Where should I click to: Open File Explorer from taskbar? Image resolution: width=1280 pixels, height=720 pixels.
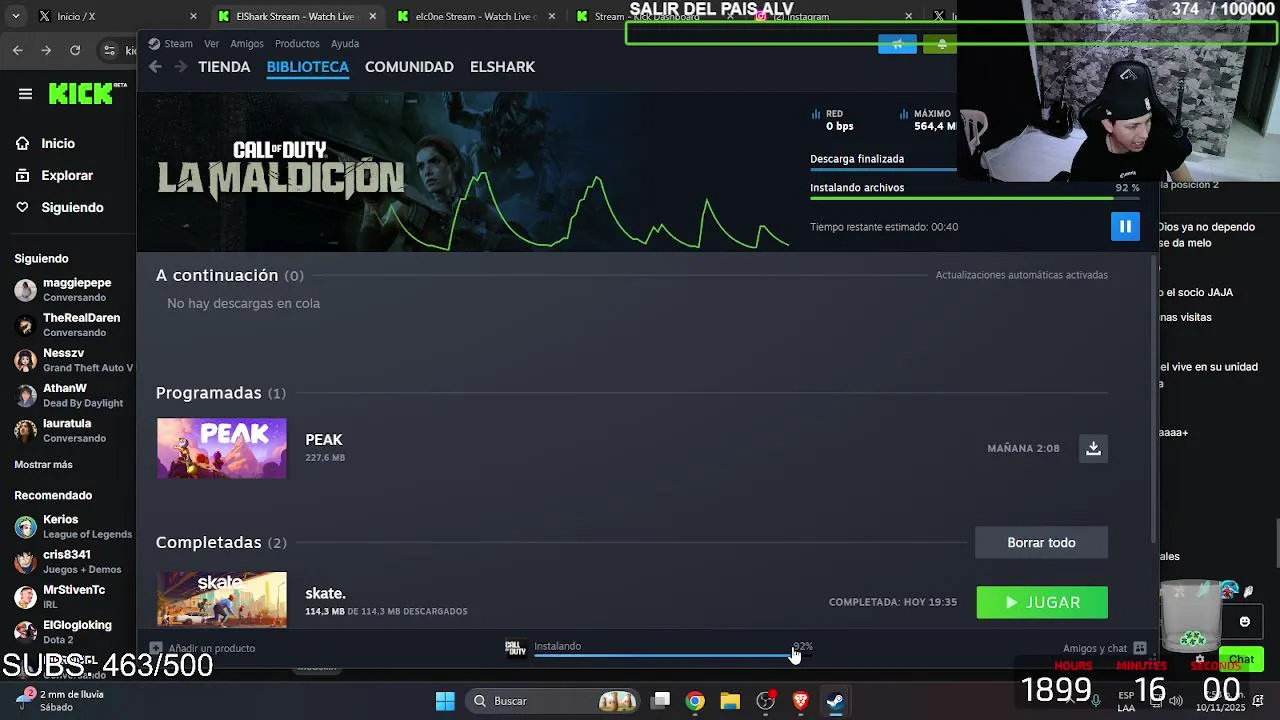(730, 701)
